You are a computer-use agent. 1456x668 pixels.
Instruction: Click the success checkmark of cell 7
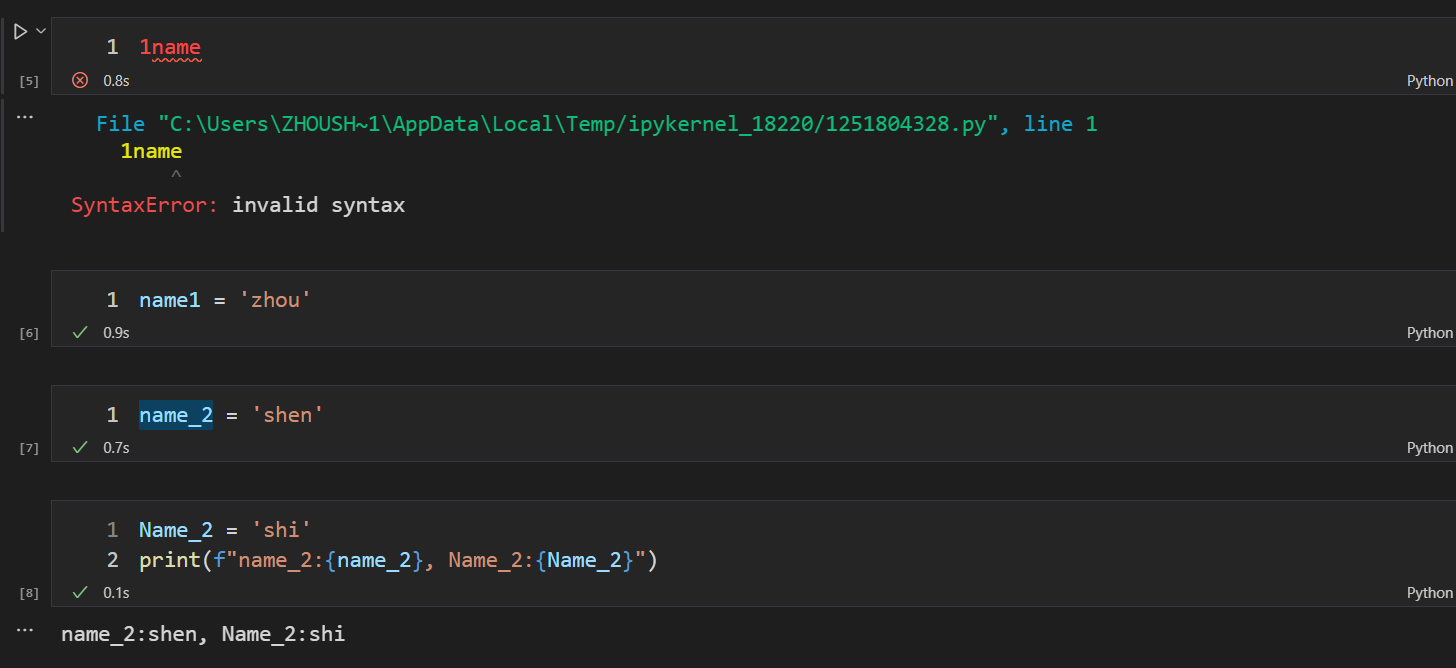coord(80,447)
